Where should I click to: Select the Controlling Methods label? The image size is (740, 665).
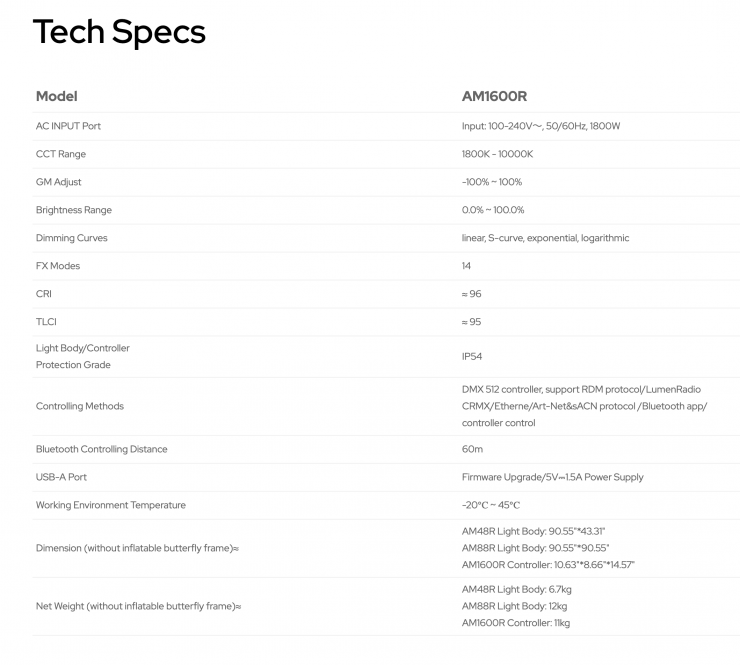[x=80, y=406]
